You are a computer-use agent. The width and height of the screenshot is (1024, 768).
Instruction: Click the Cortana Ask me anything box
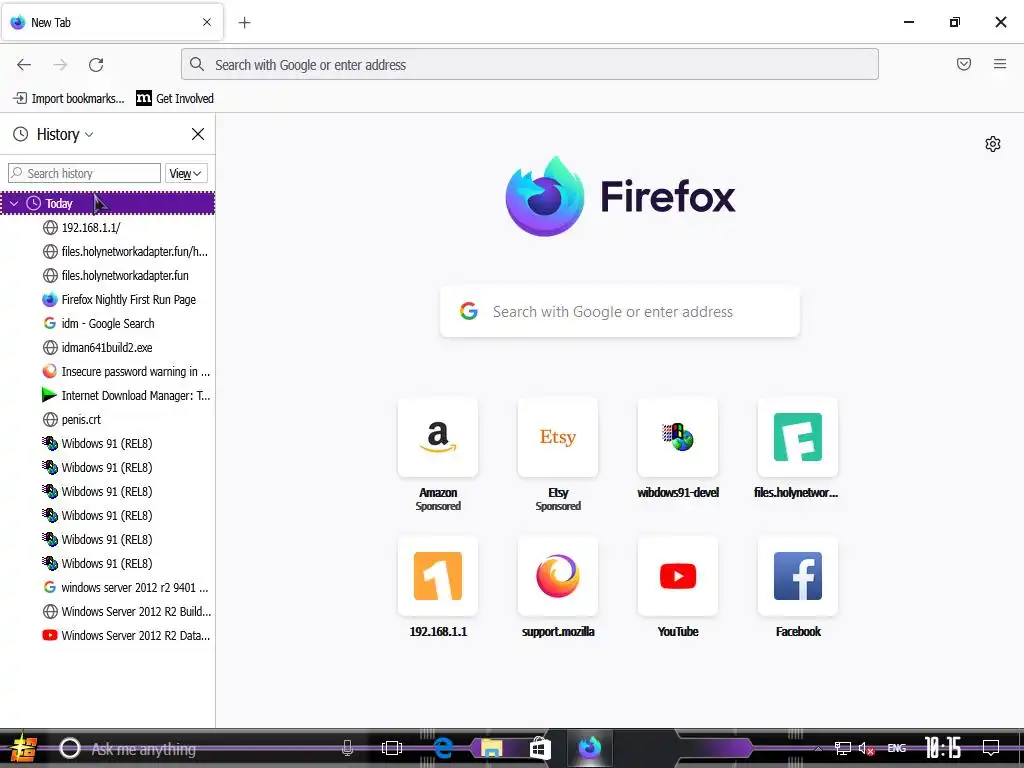[x=206, y=748]
